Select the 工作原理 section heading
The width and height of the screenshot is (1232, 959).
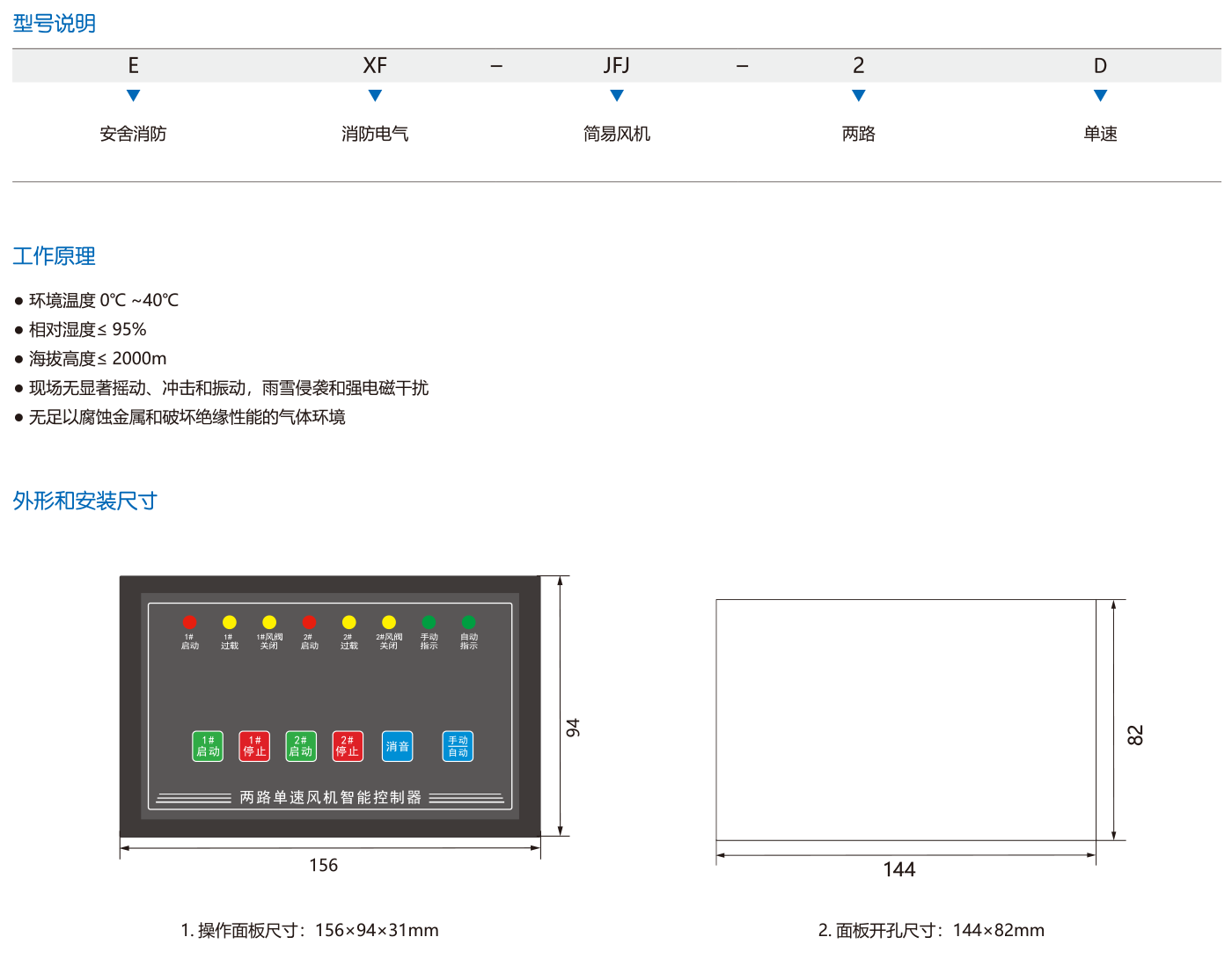(54, 256)
